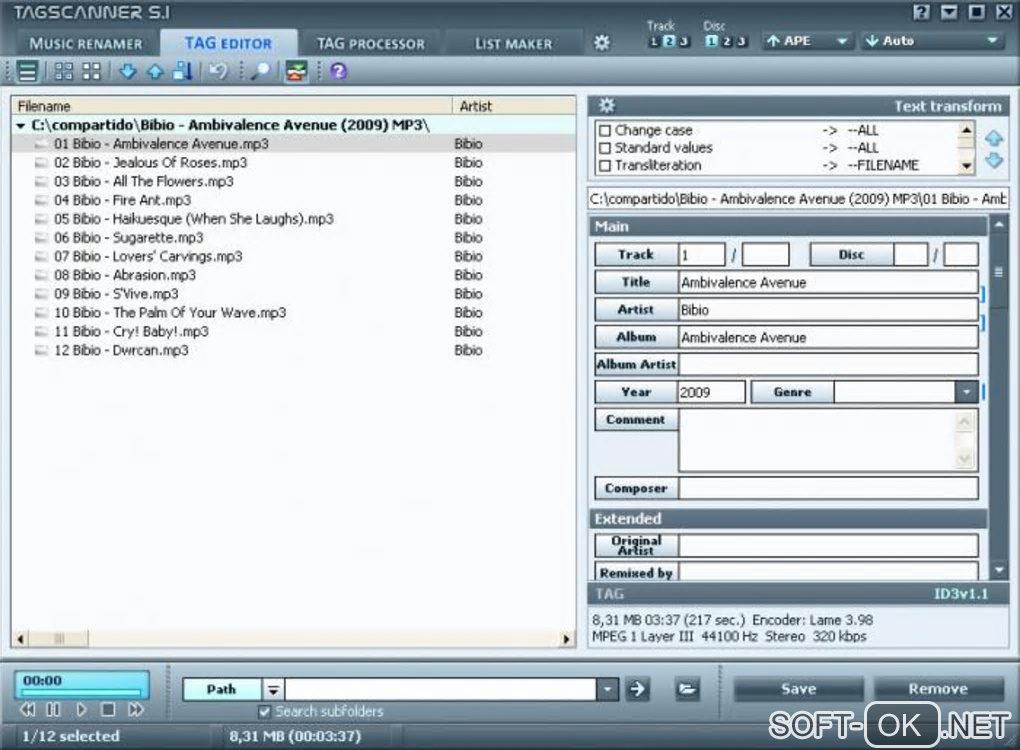The height and width of the screenshot is (750, 1020).
Task: Open the Tag Processor tab
Action: [370, 43]
